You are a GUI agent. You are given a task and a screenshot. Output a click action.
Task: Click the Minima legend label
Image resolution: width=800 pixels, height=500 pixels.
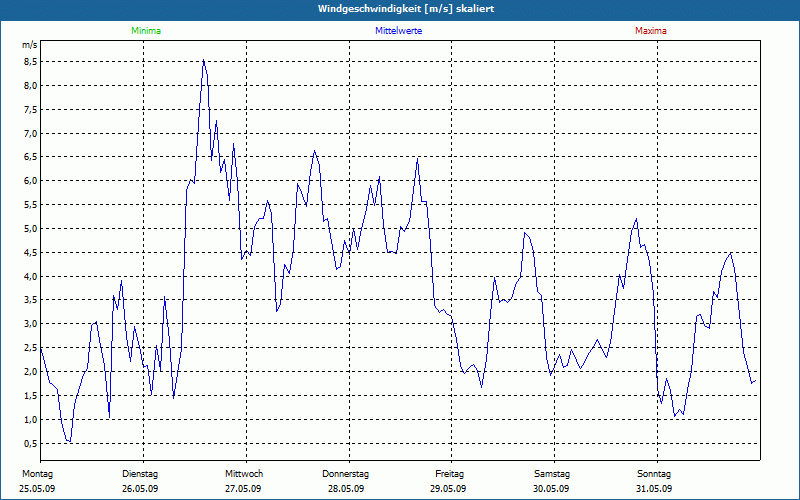(x=146, y=31)
